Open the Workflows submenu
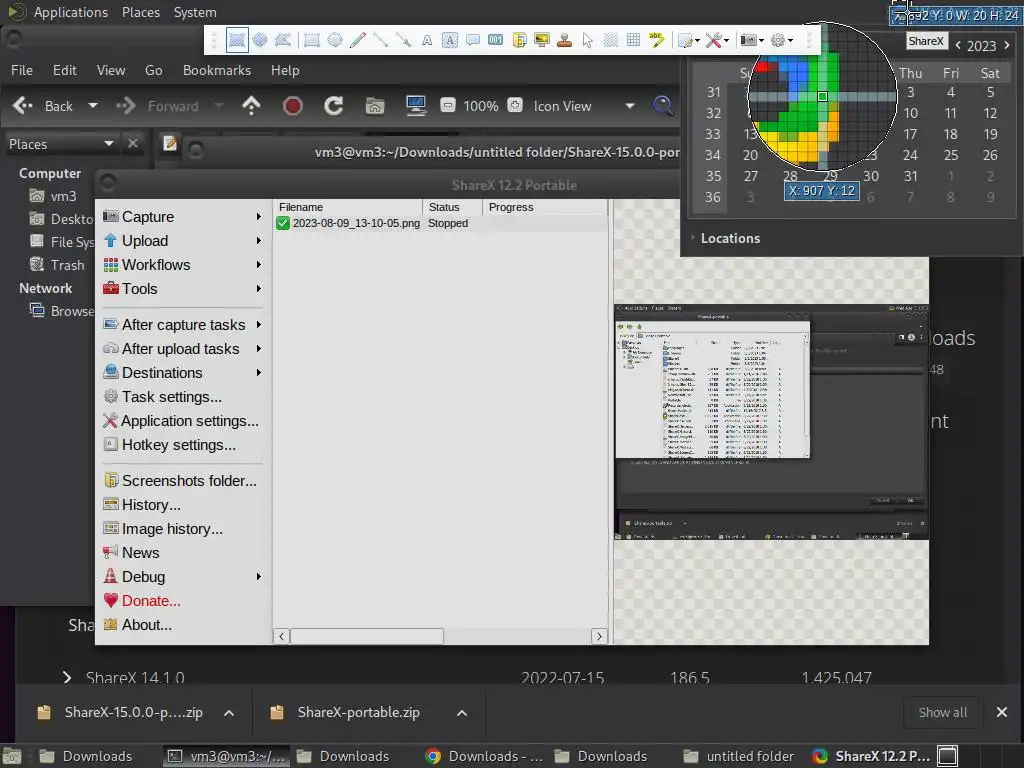Viewport: 1024px width, 768px height. [182, 265]
